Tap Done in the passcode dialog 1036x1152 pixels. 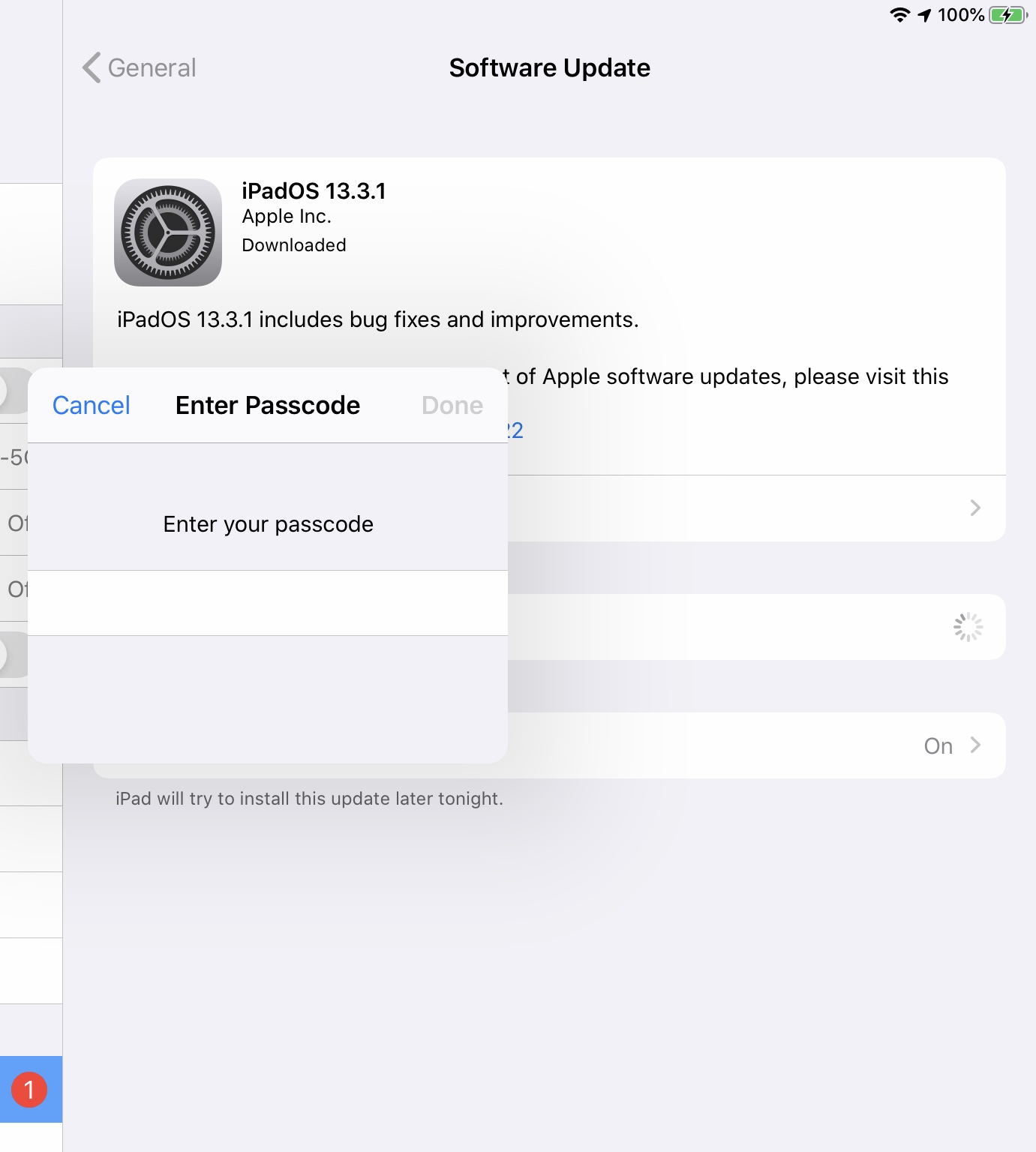[452, 405]
